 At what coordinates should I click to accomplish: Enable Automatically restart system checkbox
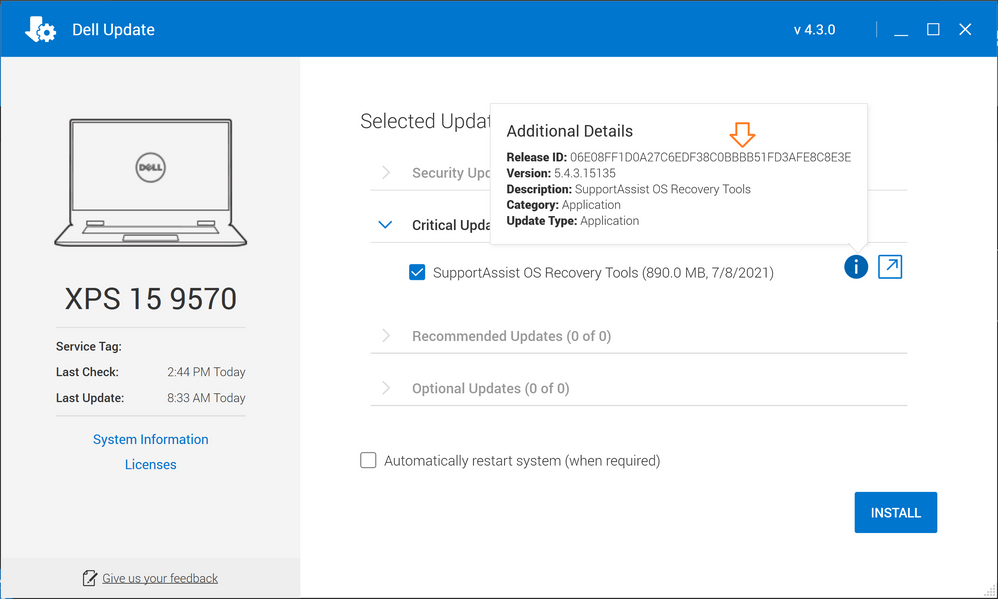click(x=368, y=460)
